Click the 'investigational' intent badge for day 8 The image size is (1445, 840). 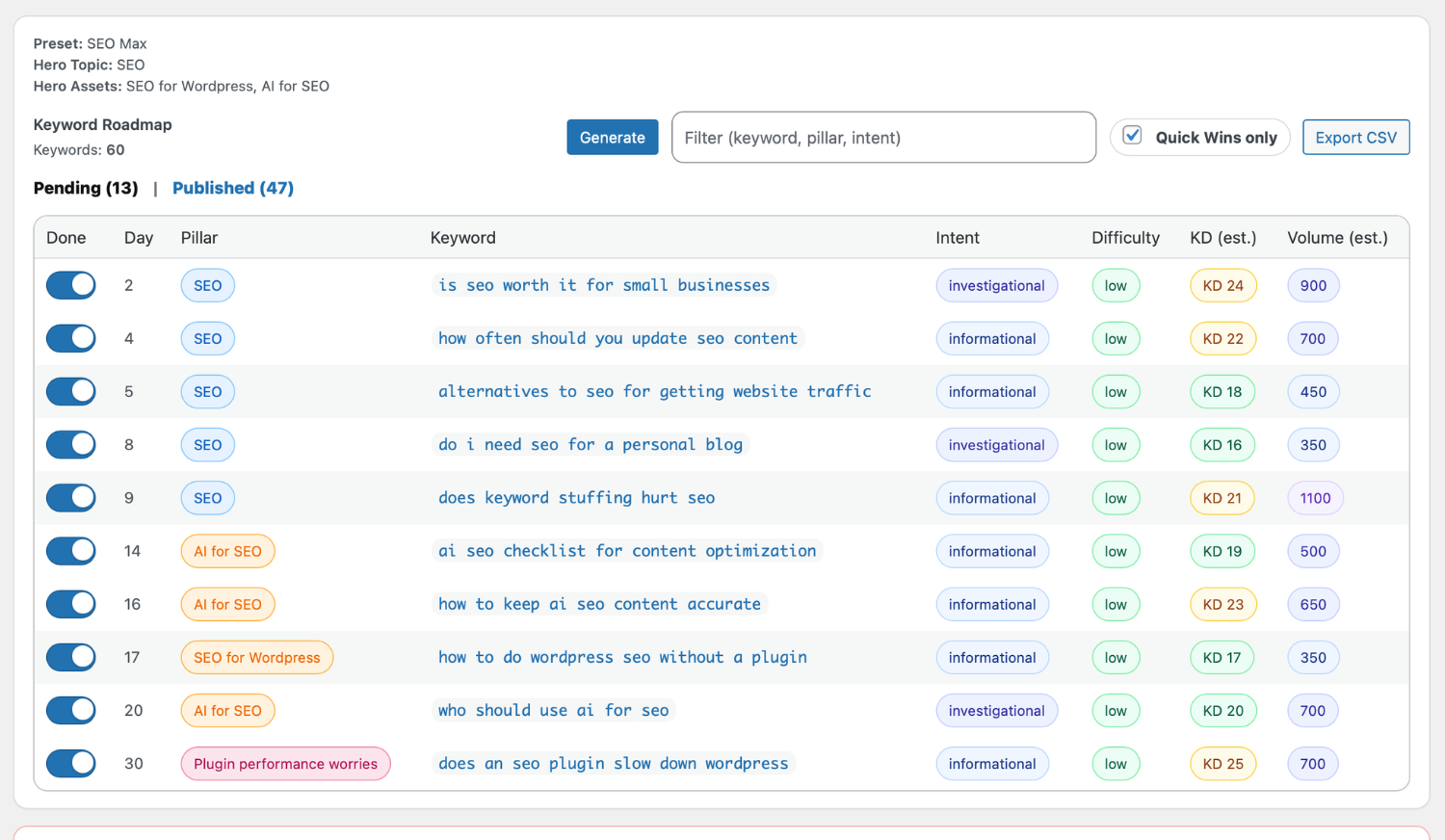tap(996, 444)
